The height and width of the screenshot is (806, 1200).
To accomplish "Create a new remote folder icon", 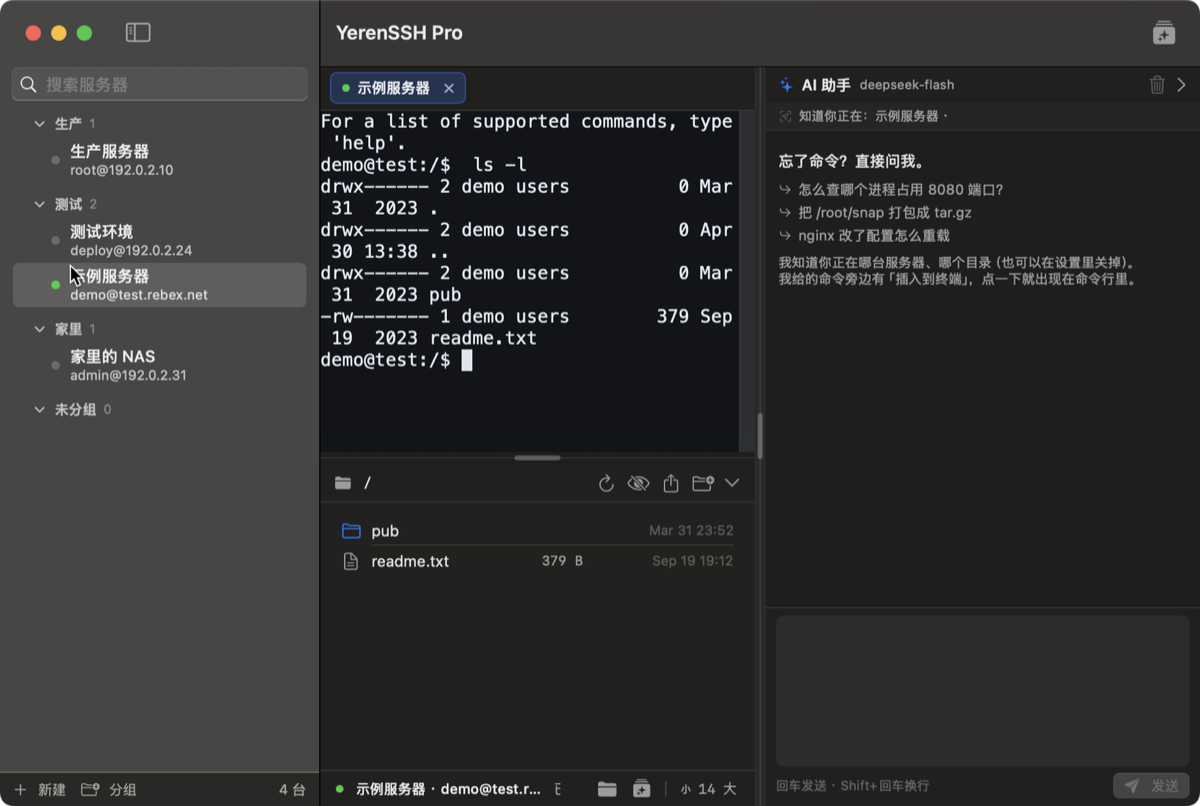I will click(703, 484).
